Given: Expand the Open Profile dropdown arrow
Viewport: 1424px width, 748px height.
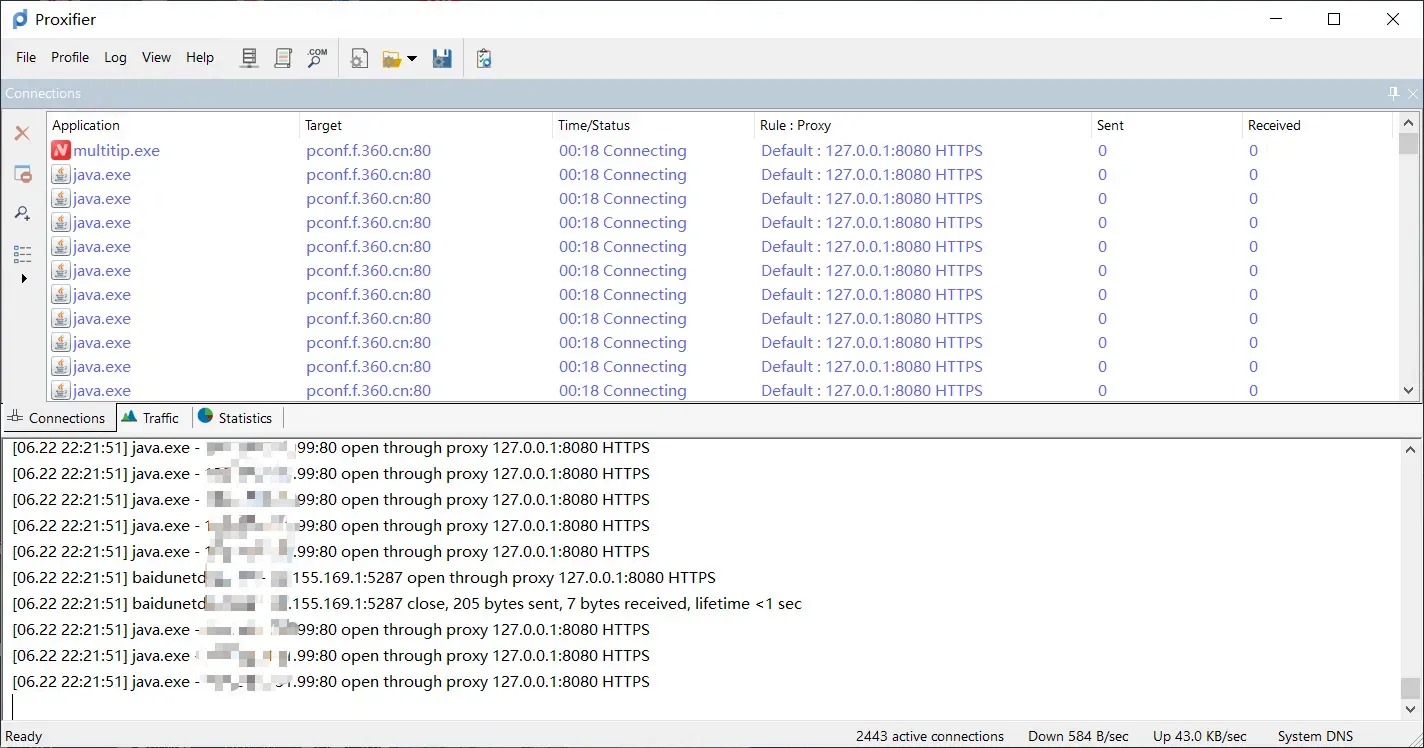Looking at the screenshot, I should 411,59.
